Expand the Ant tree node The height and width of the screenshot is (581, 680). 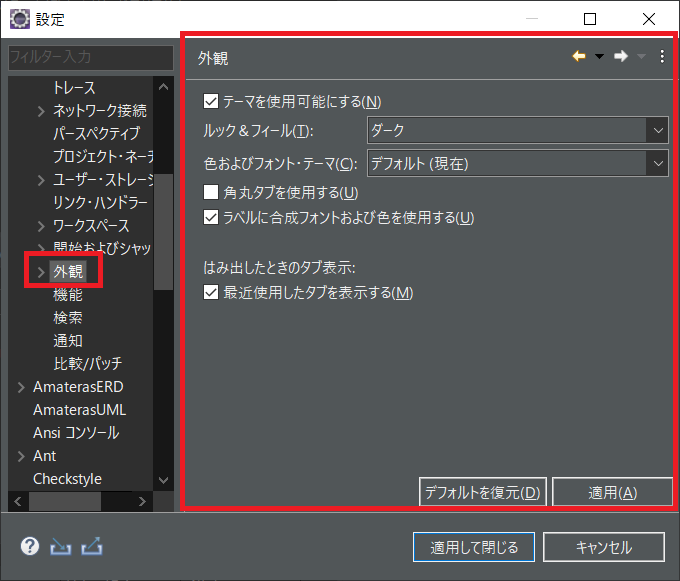21,456
